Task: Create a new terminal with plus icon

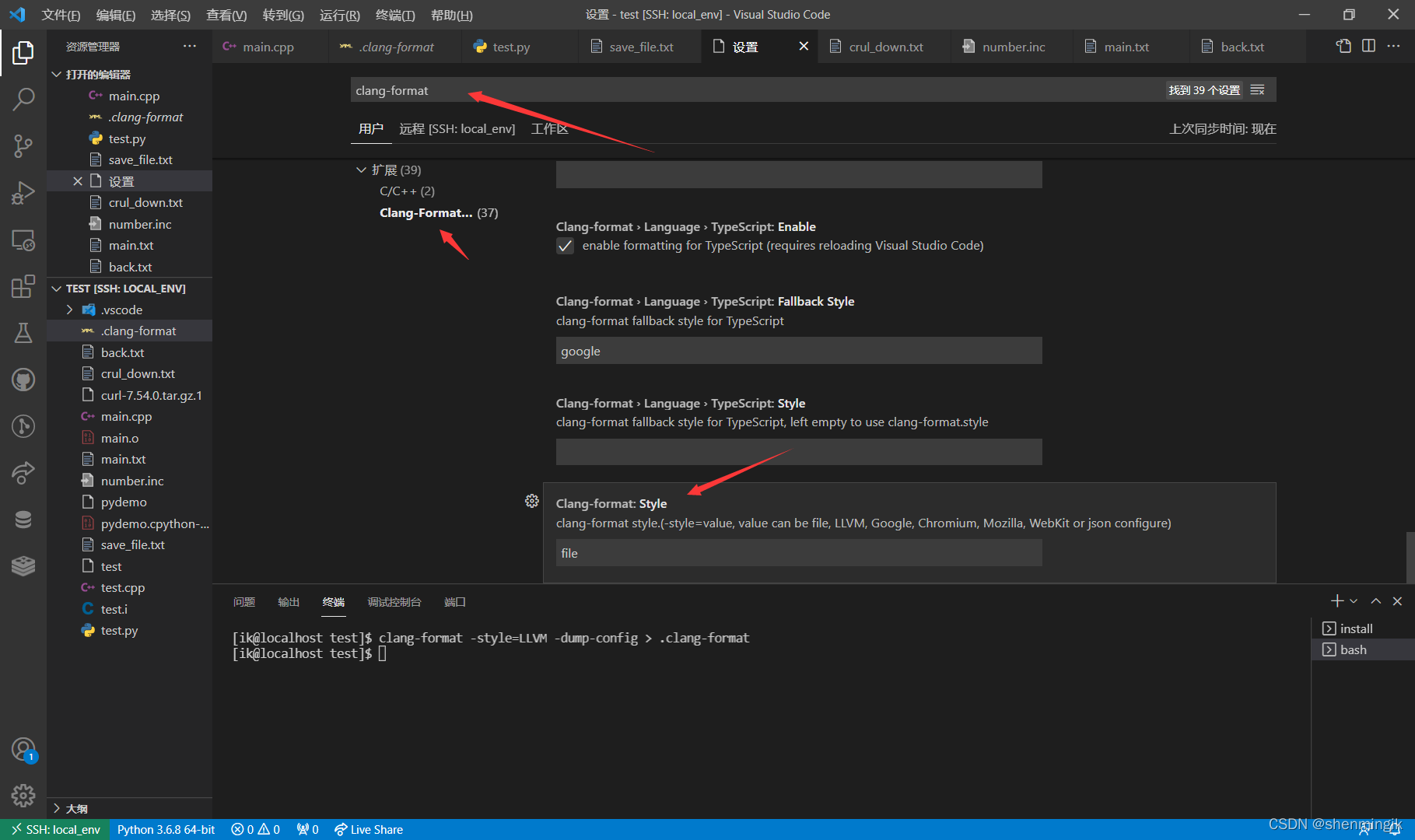Action: (x=1337, y=601)
